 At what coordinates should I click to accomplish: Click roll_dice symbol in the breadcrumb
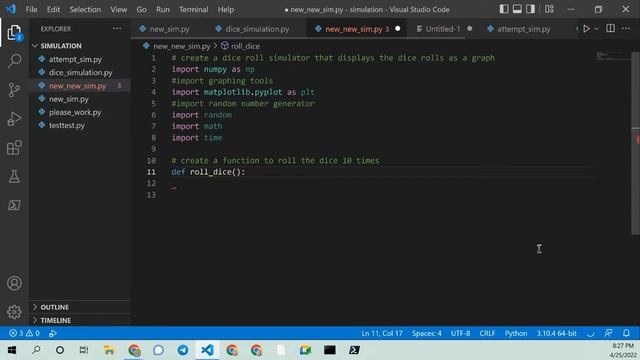pos(244,46)
